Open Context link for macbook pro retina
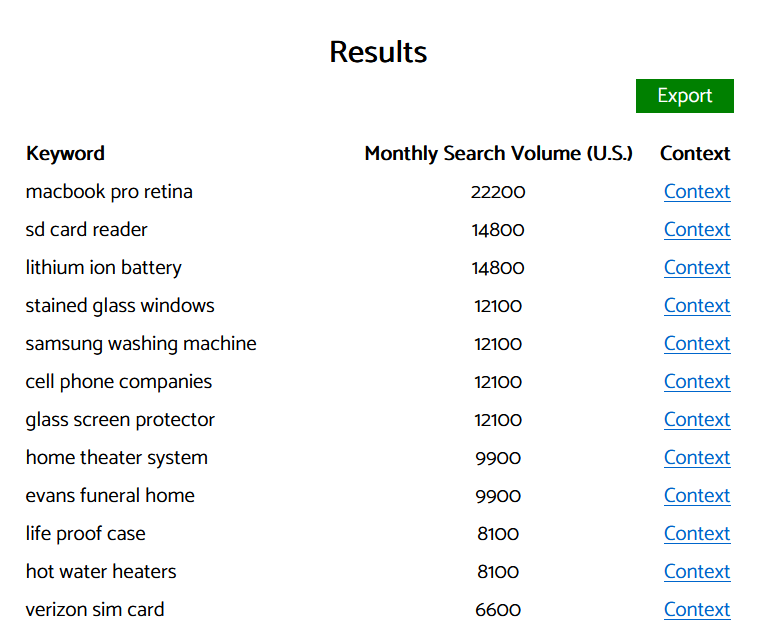 [x=696, y=192]
